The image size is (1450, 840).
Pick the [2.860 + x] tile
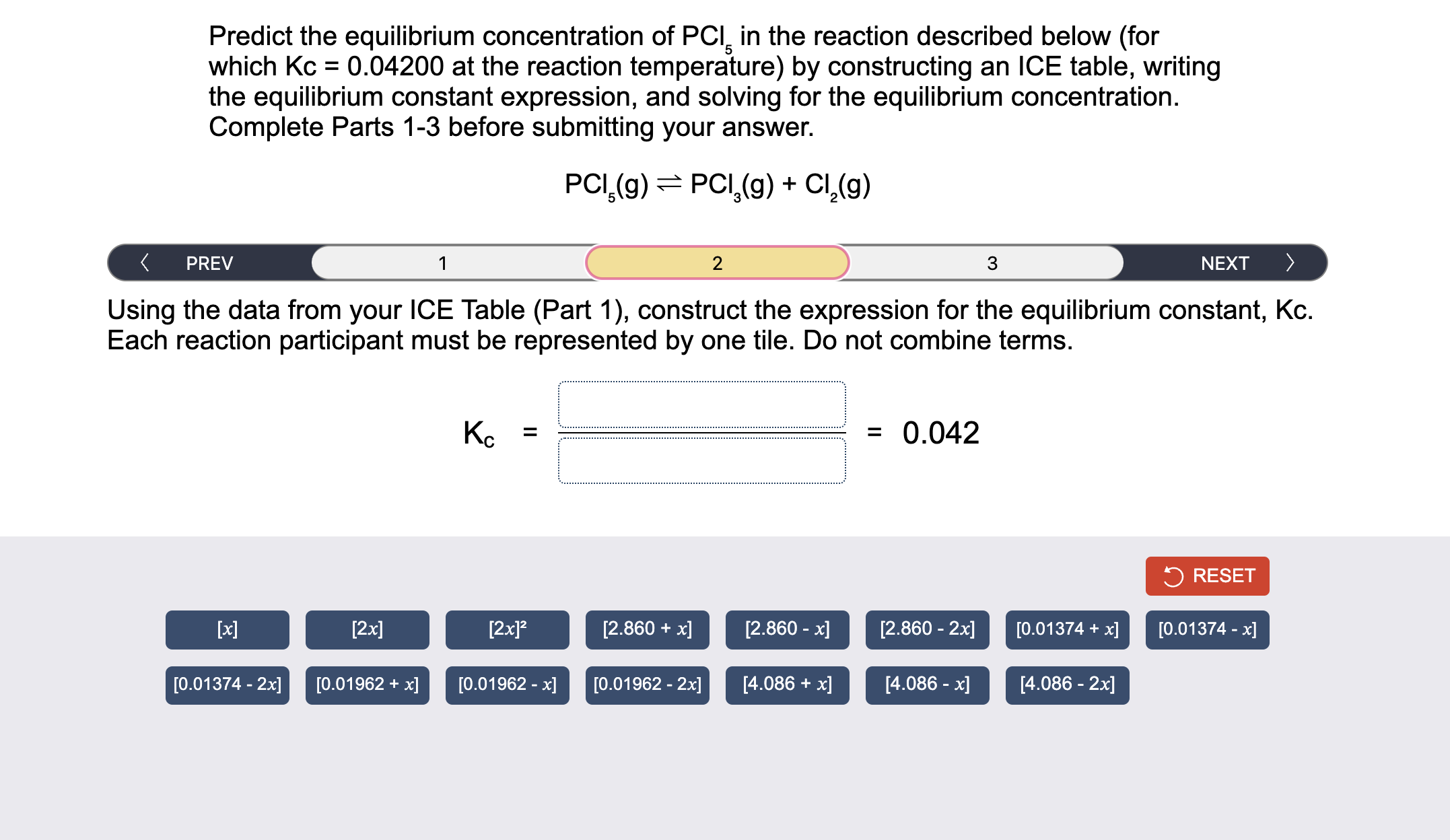pyautogui.click(x=647, y=629)
